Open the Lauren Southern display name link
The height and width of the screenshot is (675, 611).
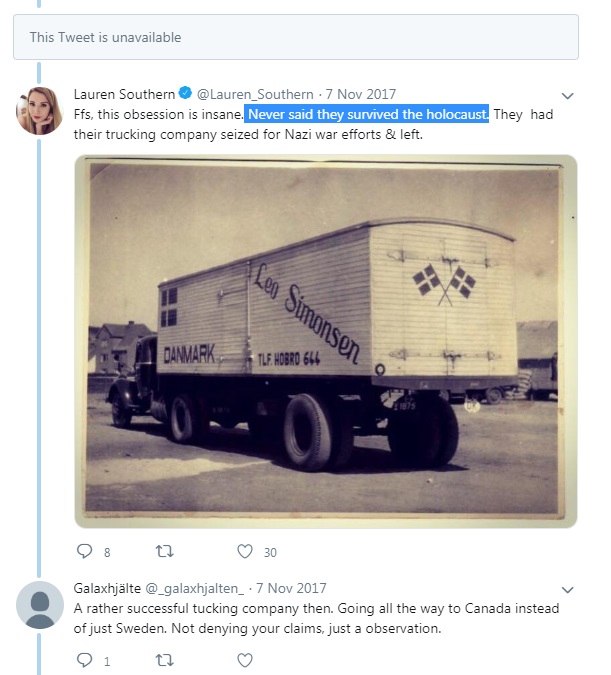click(x=124, y=94)
